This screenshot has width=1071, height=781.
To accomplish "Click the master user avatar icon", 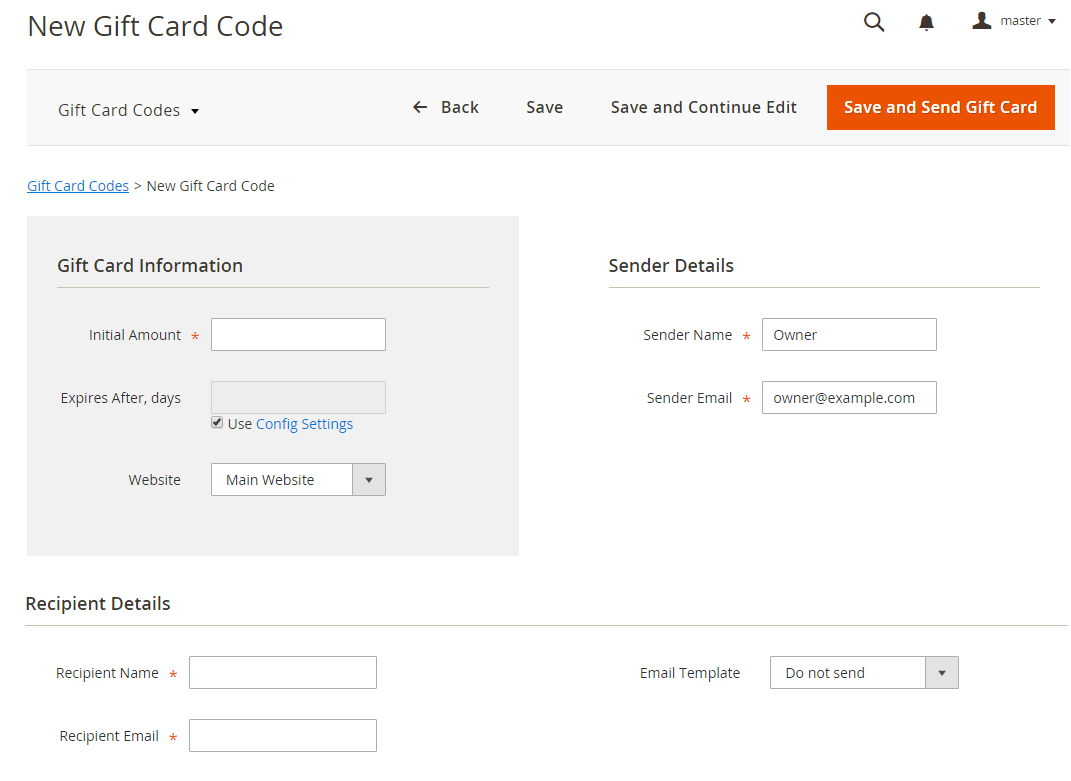I will pyautogui.click(x=982, y=20).
